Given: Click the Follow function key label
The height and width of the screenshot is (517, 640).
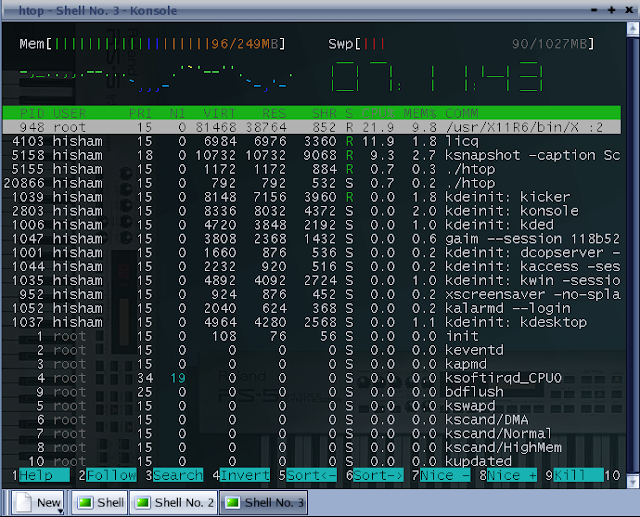Looking at the screenshot, I should click(x=111, y=475).
